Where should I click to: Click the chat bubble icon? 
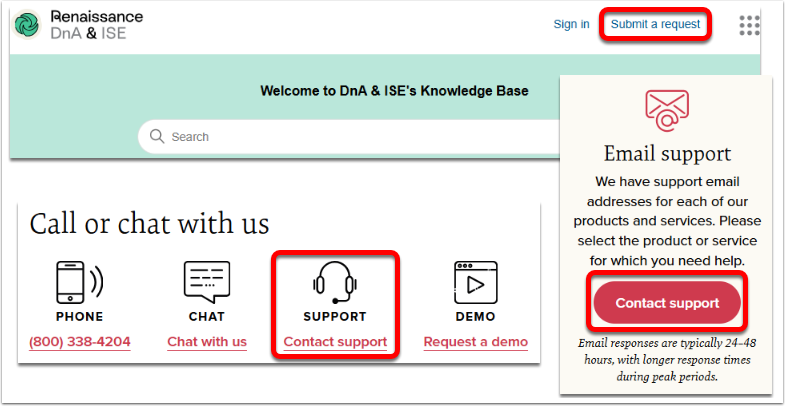coord(207,281)
